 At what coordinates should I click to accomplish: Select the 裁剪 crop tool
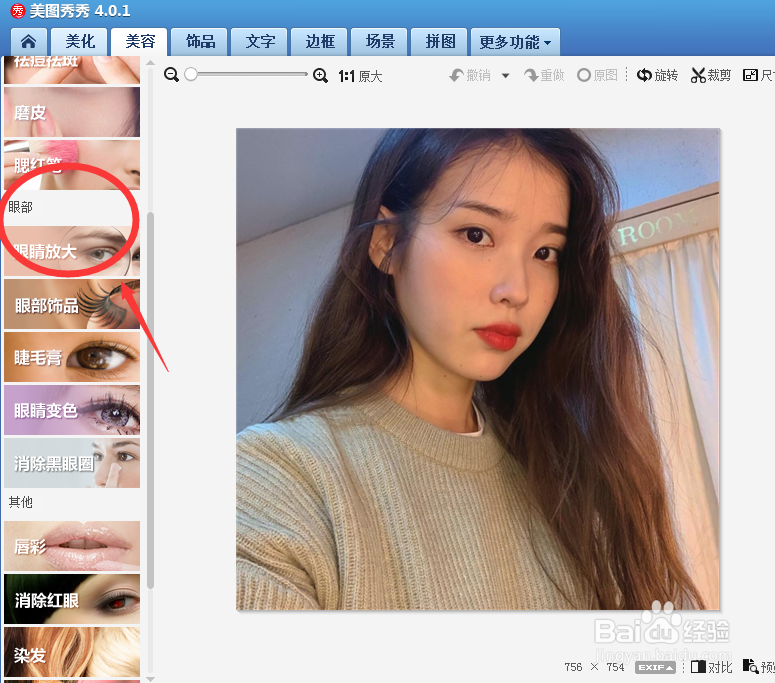(x=711, y=75)
